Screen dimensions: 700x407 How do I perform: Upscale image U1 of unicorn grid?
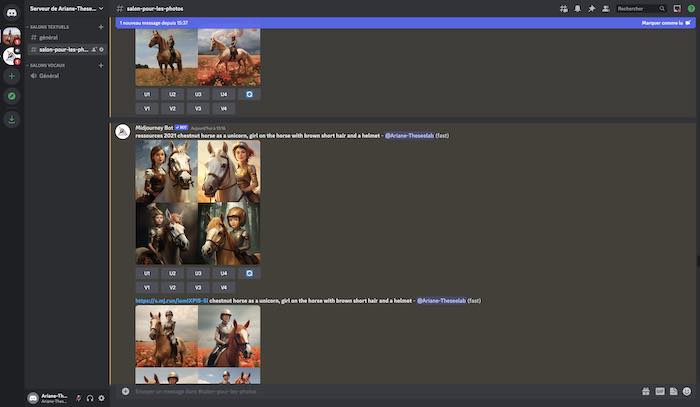(147, 273)
